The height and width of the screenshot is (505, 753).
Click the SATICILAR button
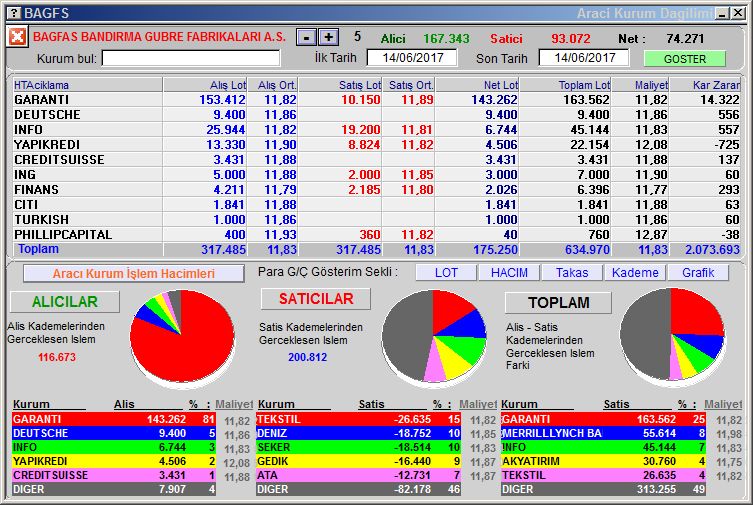point(316,299)
